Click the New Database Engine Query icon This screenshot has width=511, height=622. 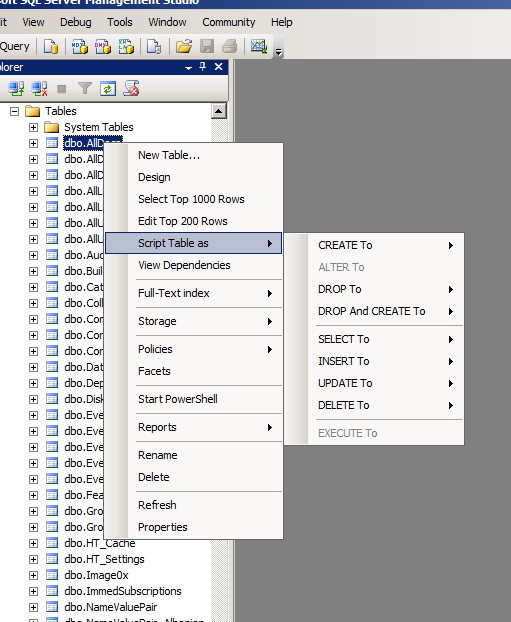(51, 46)
